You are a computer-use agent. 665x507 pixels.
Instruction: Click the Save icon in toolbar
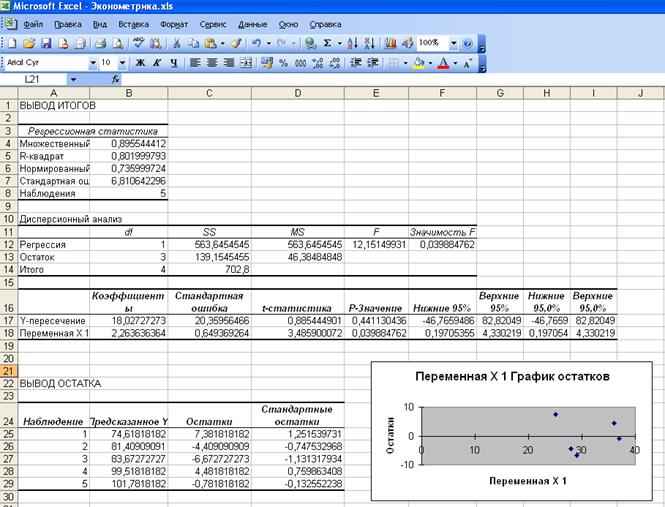click(47, 44)
